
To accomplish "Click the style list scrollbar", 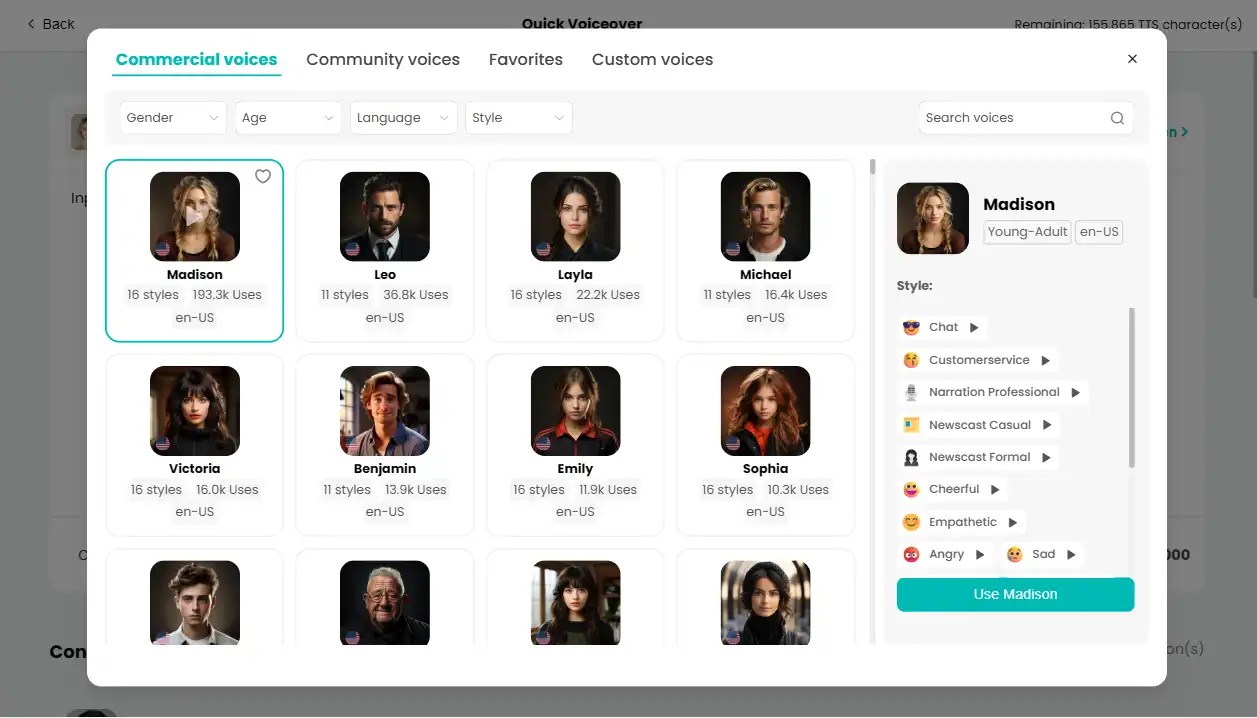I will point(1131,388).
